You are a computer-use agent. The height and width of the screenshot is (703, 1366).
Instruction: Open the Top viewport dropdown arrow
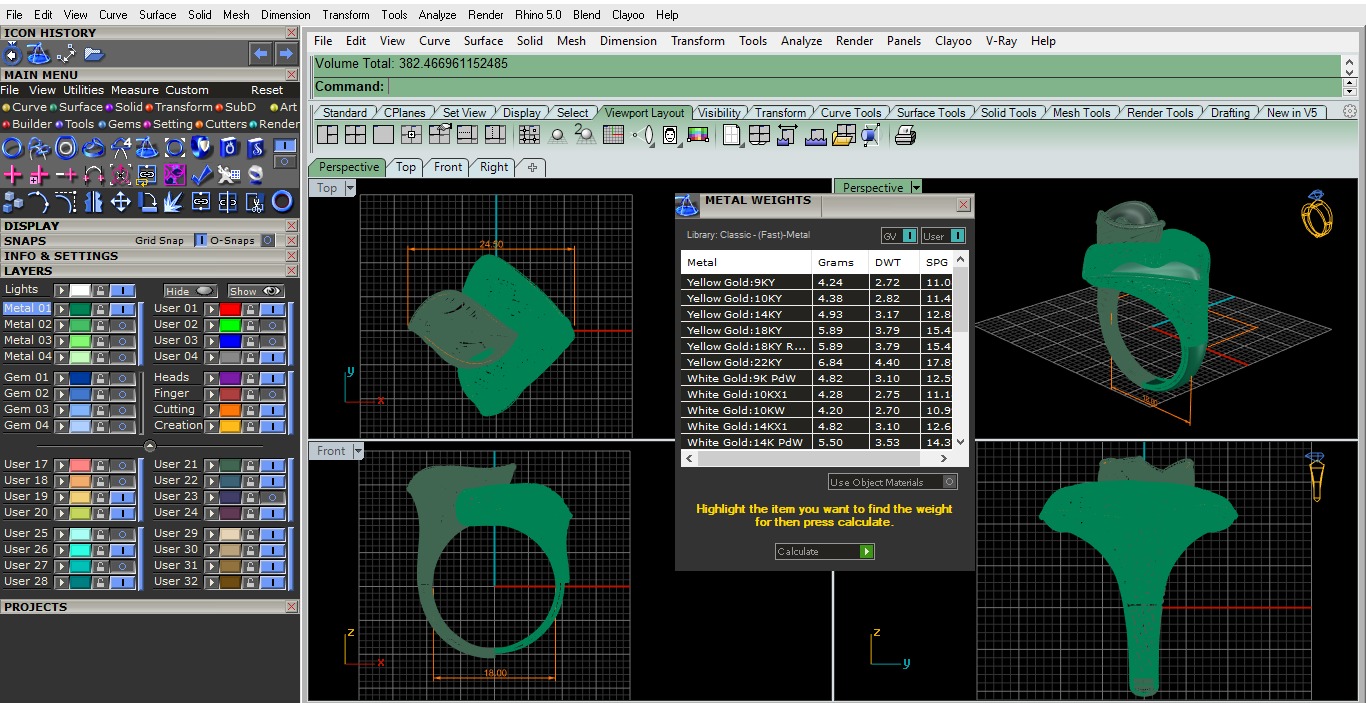click(x=350, y=188)
